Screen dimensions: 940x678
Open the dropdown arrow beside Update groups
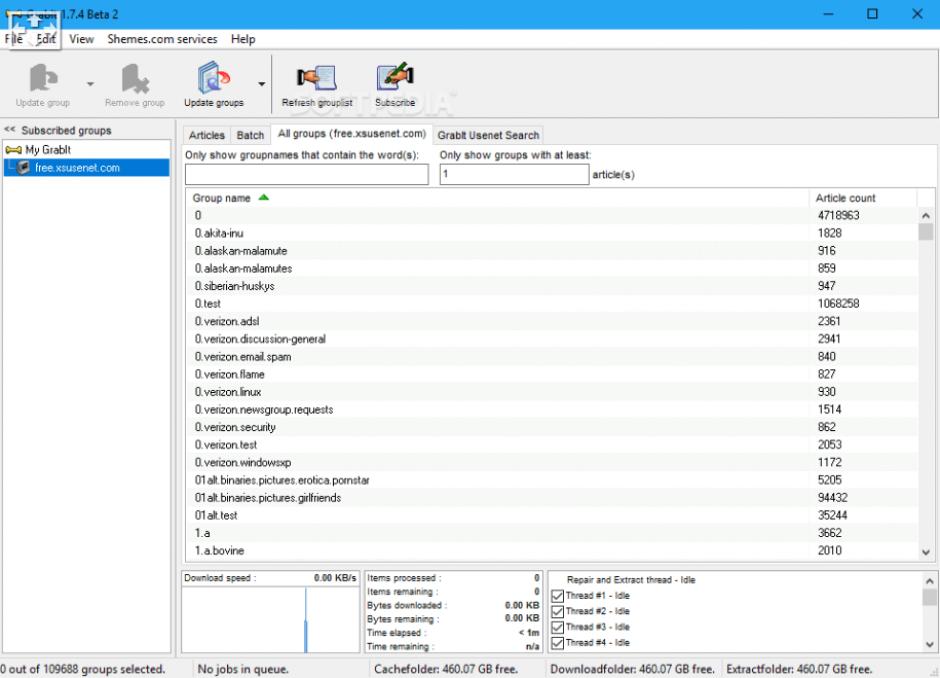[x=262, y=85]
